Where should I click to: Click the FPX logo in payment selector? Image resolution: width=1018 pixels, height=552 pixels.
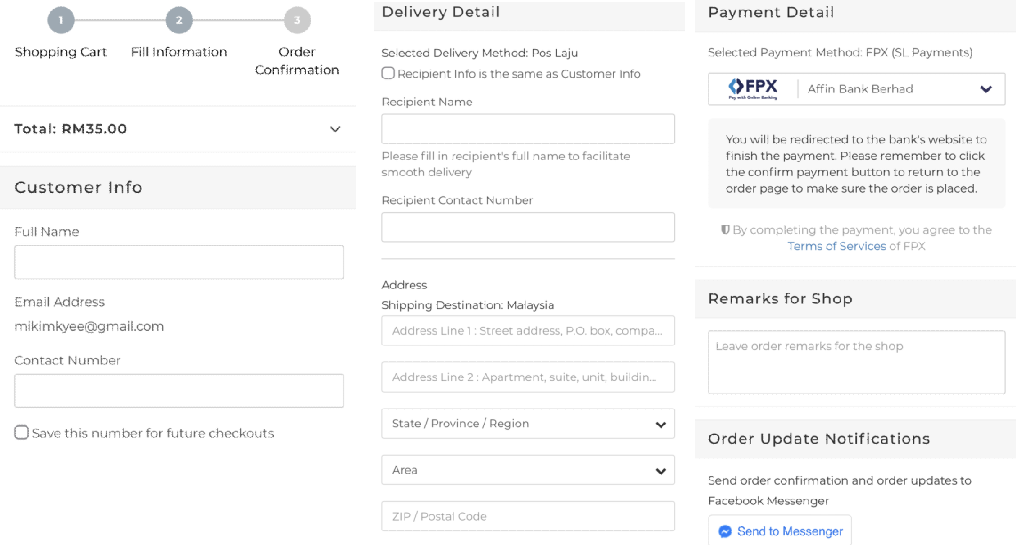pos(753,88)
